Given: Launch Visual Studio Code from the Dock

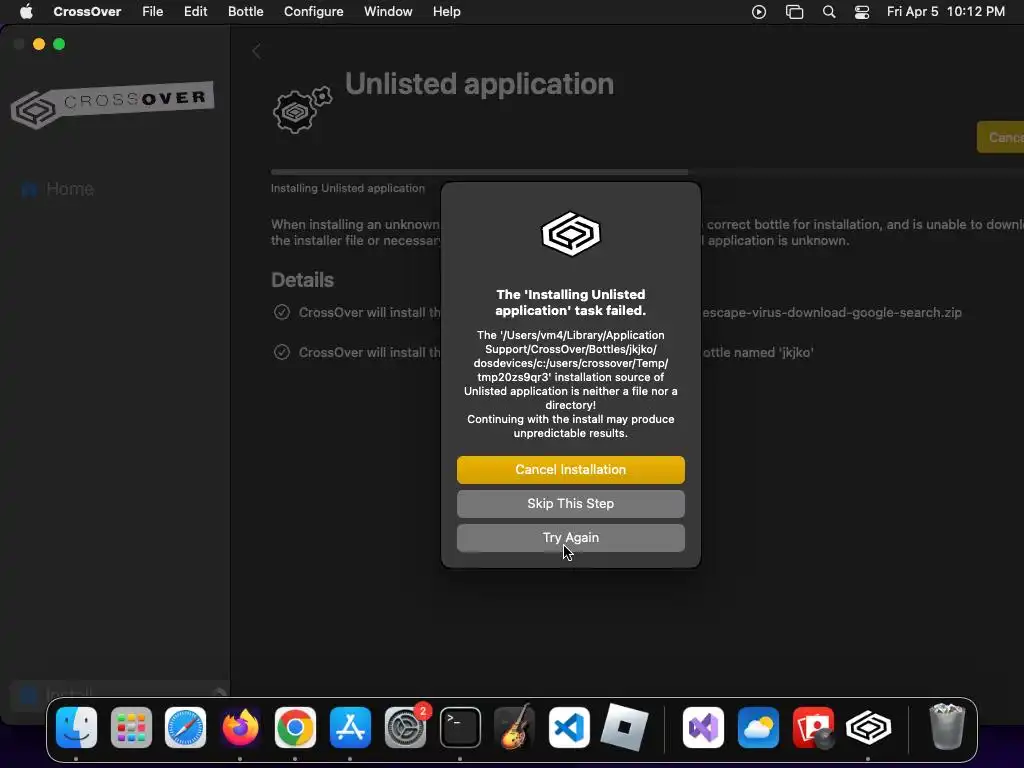Looking at the screenshot, I should [x=569, y=727].
